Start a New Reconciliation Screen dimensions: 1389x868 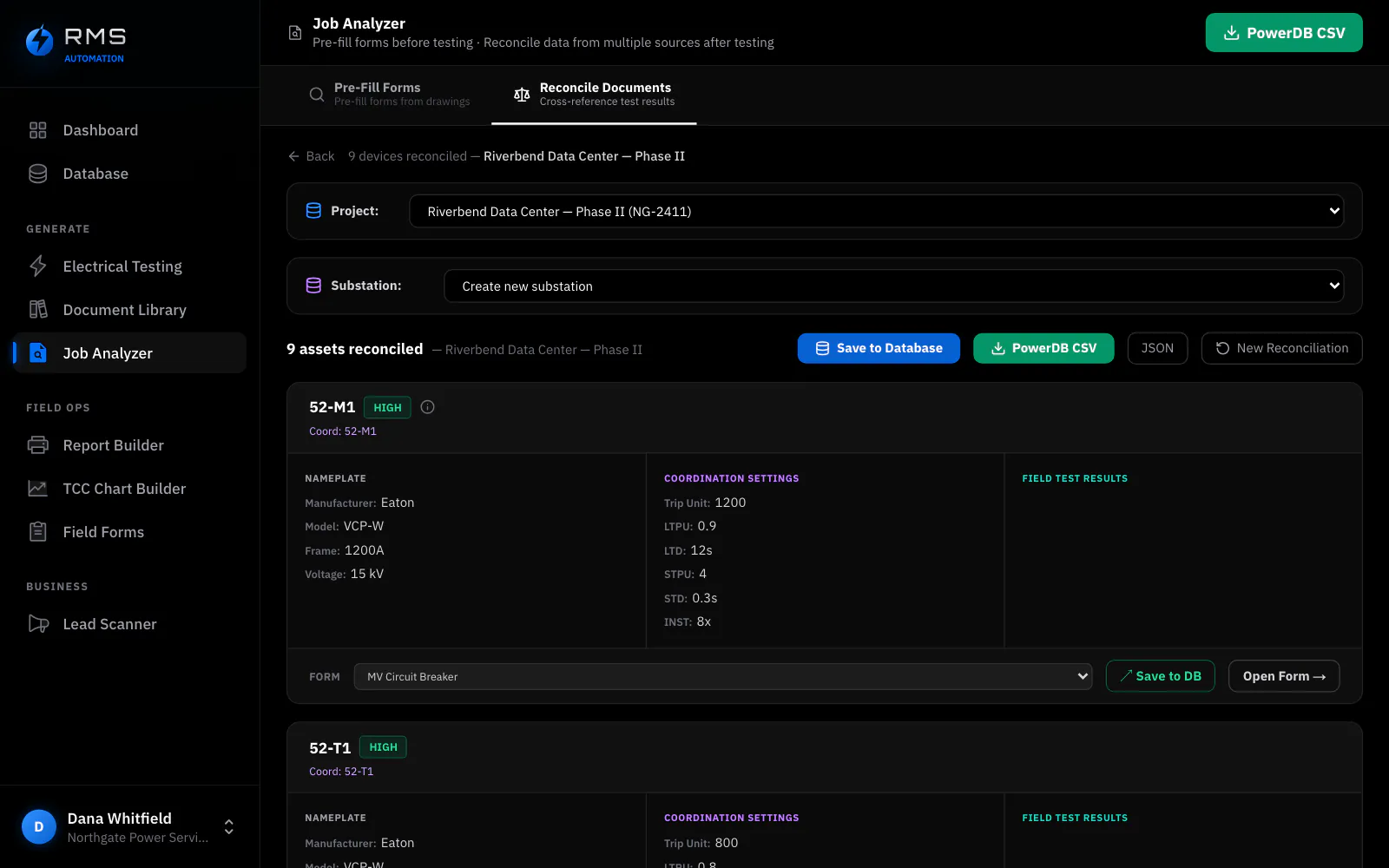point(1281,348)
